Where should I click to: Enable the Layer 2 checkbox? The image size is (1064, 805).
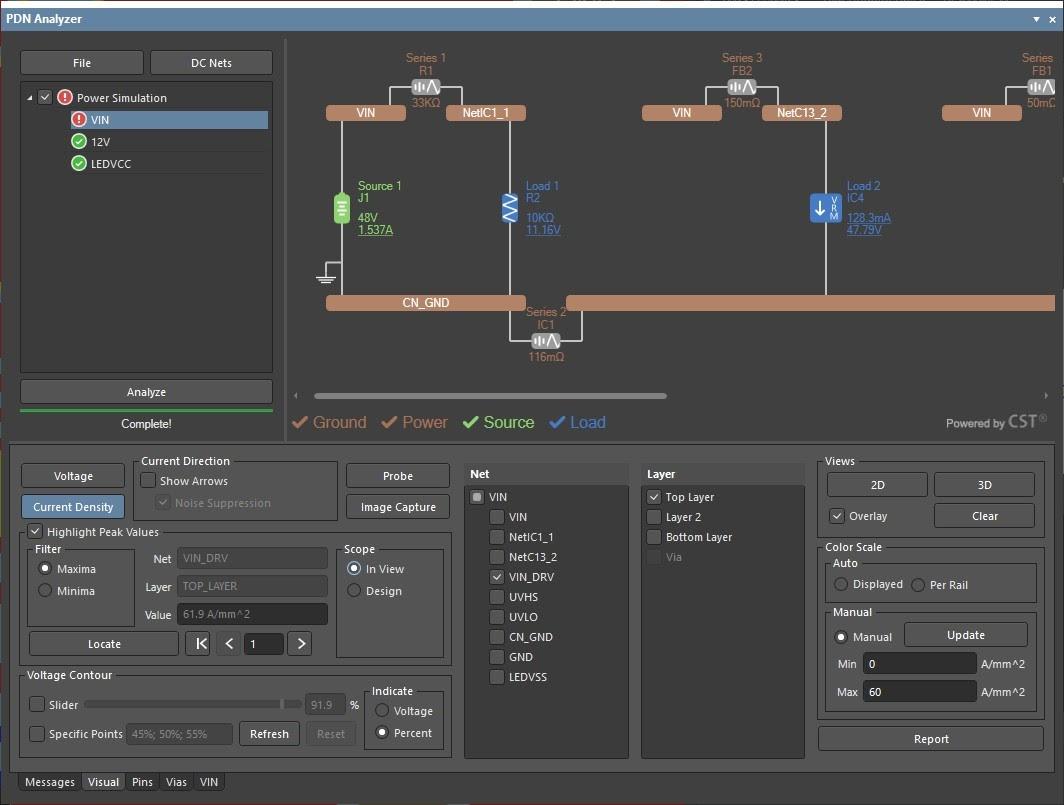[654, 517]
